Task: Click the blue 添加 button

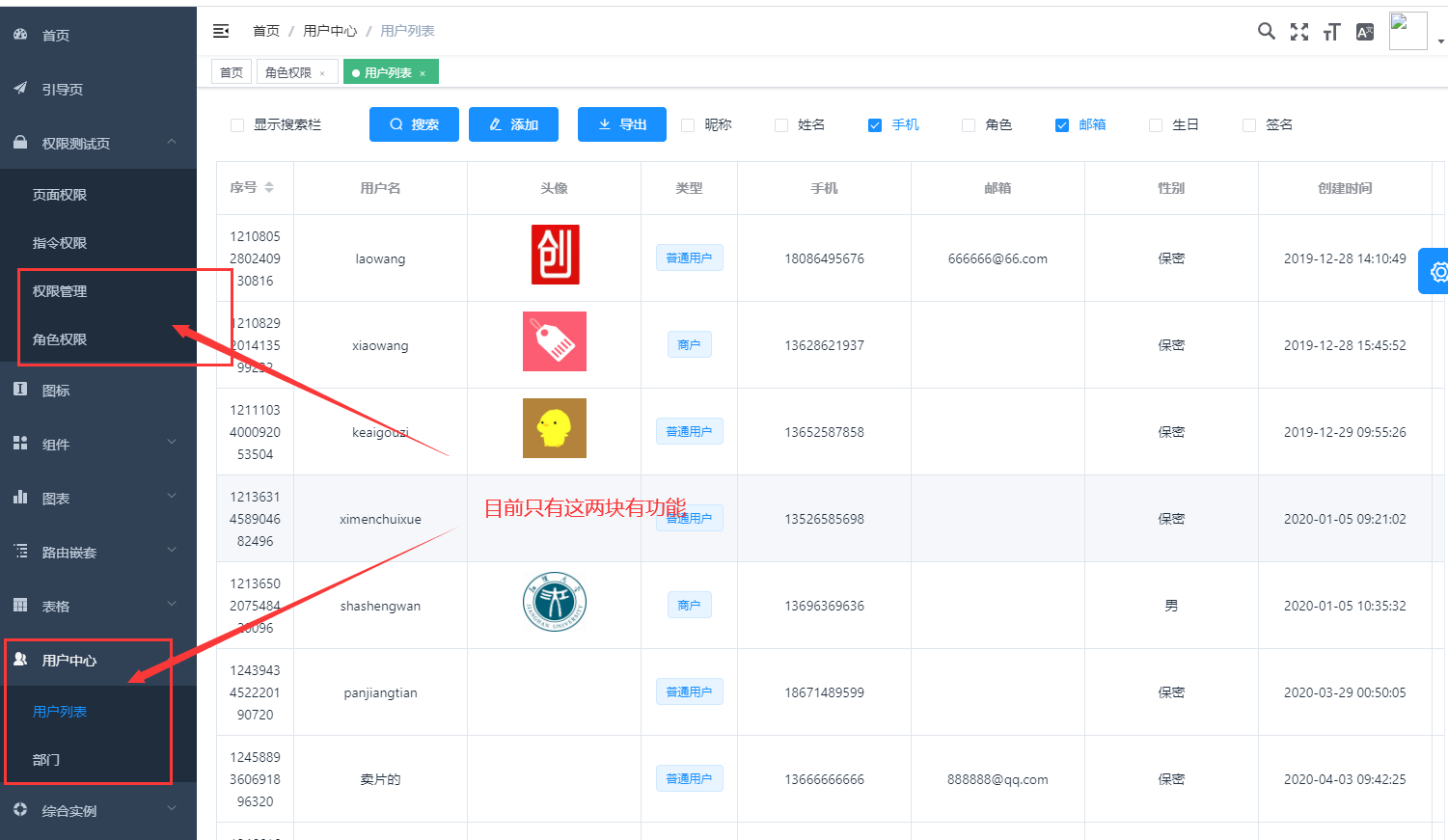Action: pyautogui.click(x=513, y=124)
